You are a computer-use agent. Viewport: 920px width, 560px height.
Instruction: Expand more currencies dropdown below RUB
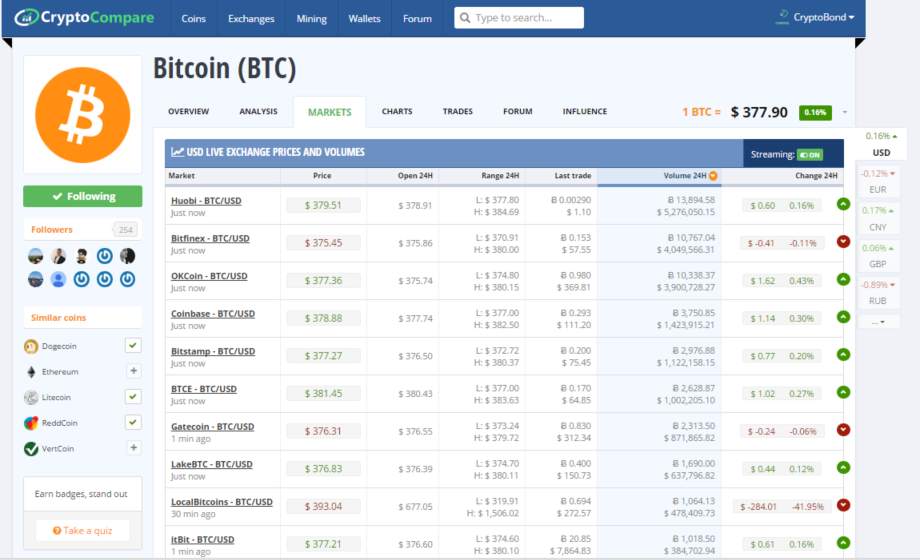click(x=878, y=322)
